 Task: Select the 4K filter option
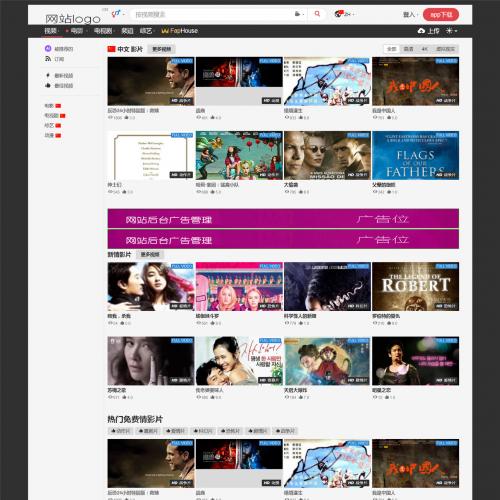(424, 49)
